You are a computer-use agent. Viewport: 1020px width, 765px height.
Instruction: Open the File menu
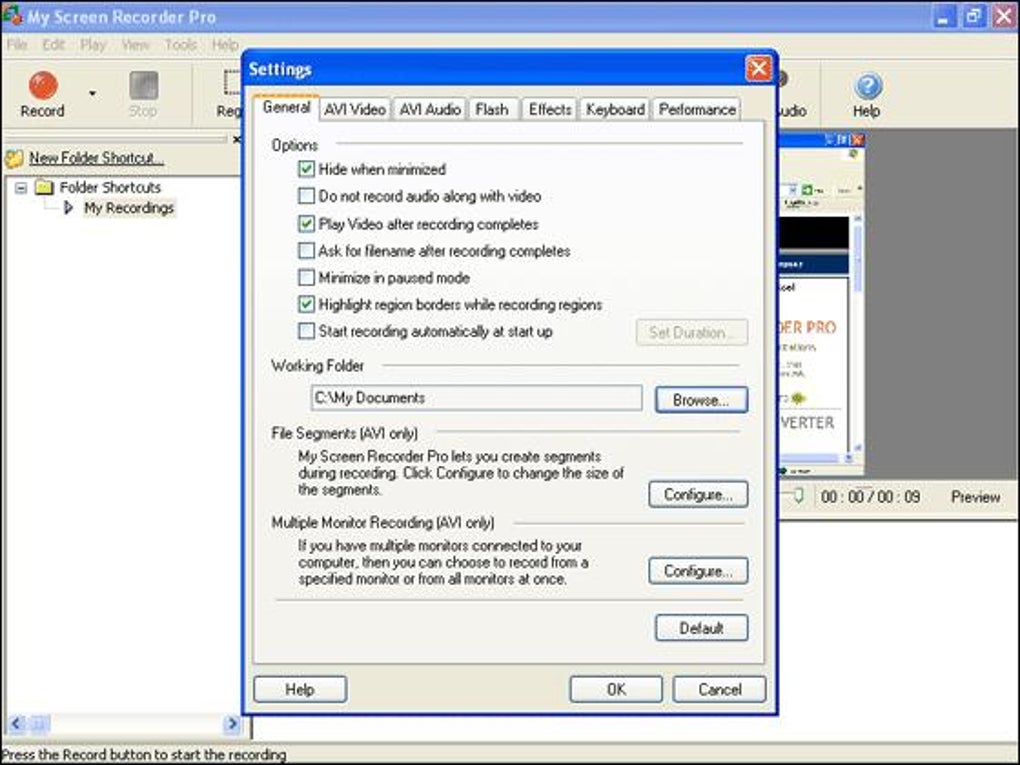pyautogui.click(x=18, y=45)
